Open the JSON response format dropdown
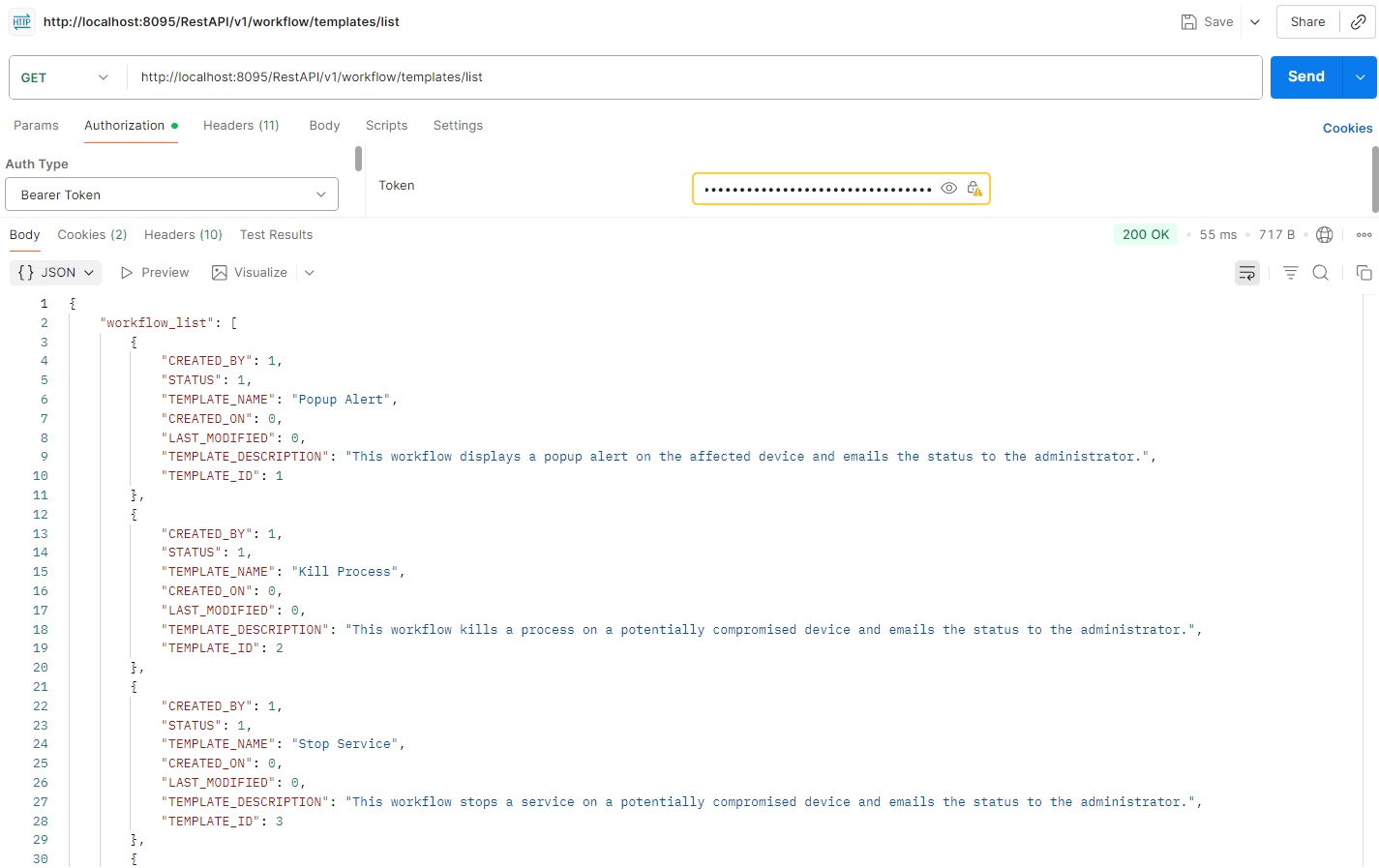 pyautogui.click(x=55, y=272)
